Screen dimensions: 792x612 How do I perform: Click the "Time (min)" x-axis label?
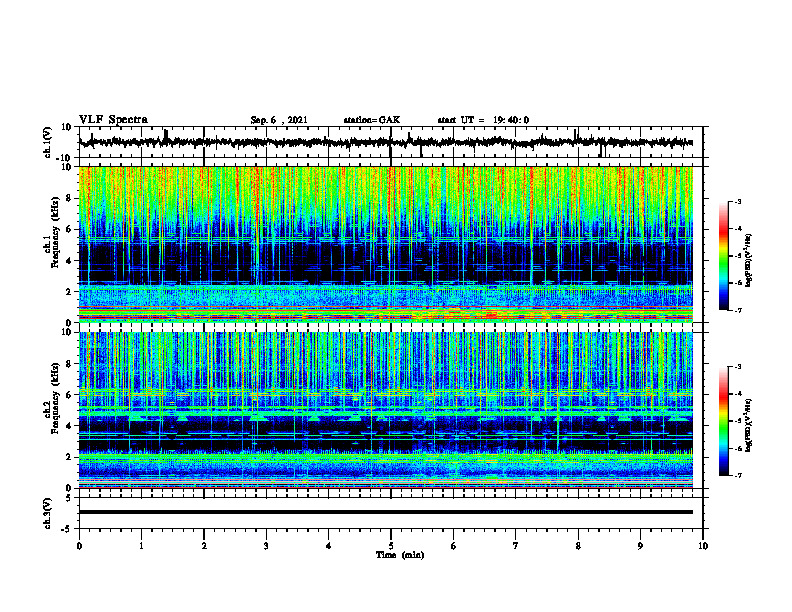coord(400,555)
